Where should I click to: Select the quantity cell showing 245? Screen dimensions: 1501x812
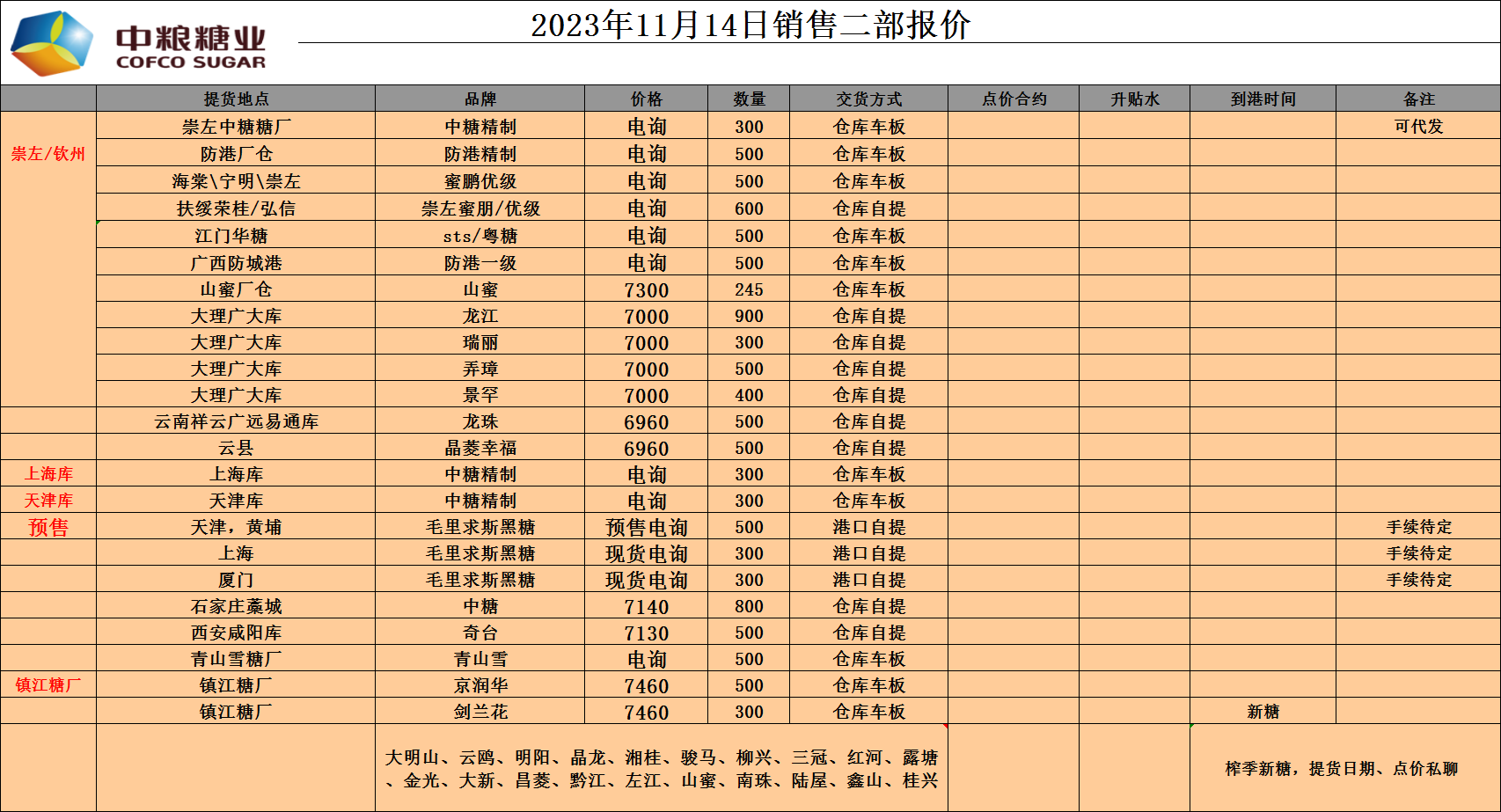(x=749, y=290)
